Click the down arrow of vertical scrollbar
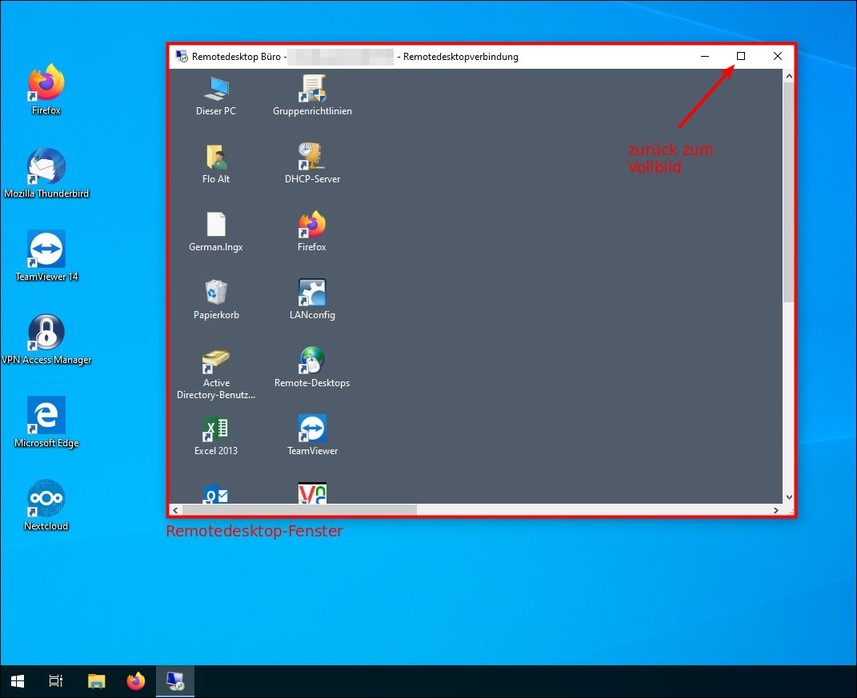857x698 pixels. click(788, 497)
